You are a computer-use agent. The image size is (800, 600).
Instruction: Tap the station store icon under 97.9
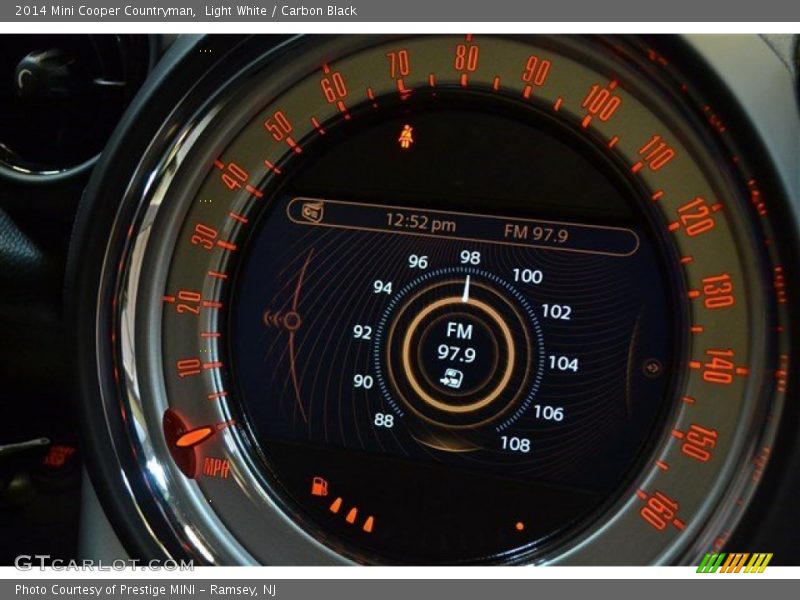tap(452, 379)
